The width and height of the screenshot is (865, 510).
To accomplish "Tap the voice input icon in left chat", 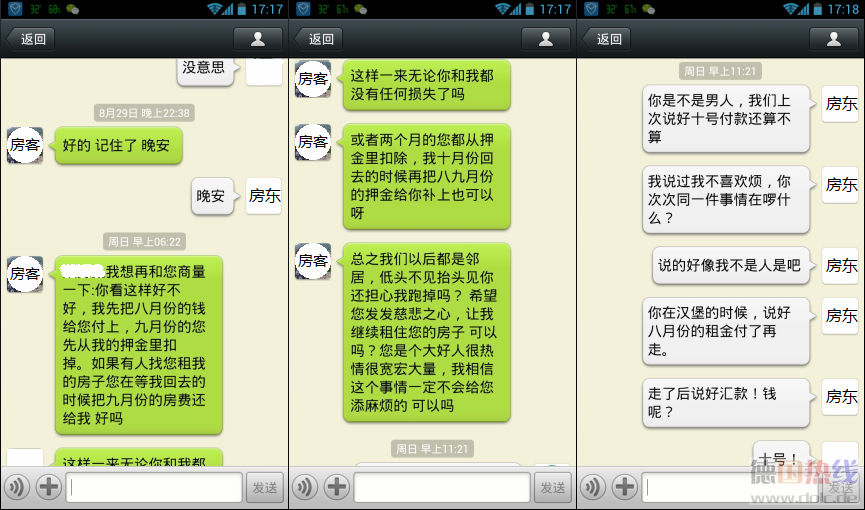I will tap(17, 487).
